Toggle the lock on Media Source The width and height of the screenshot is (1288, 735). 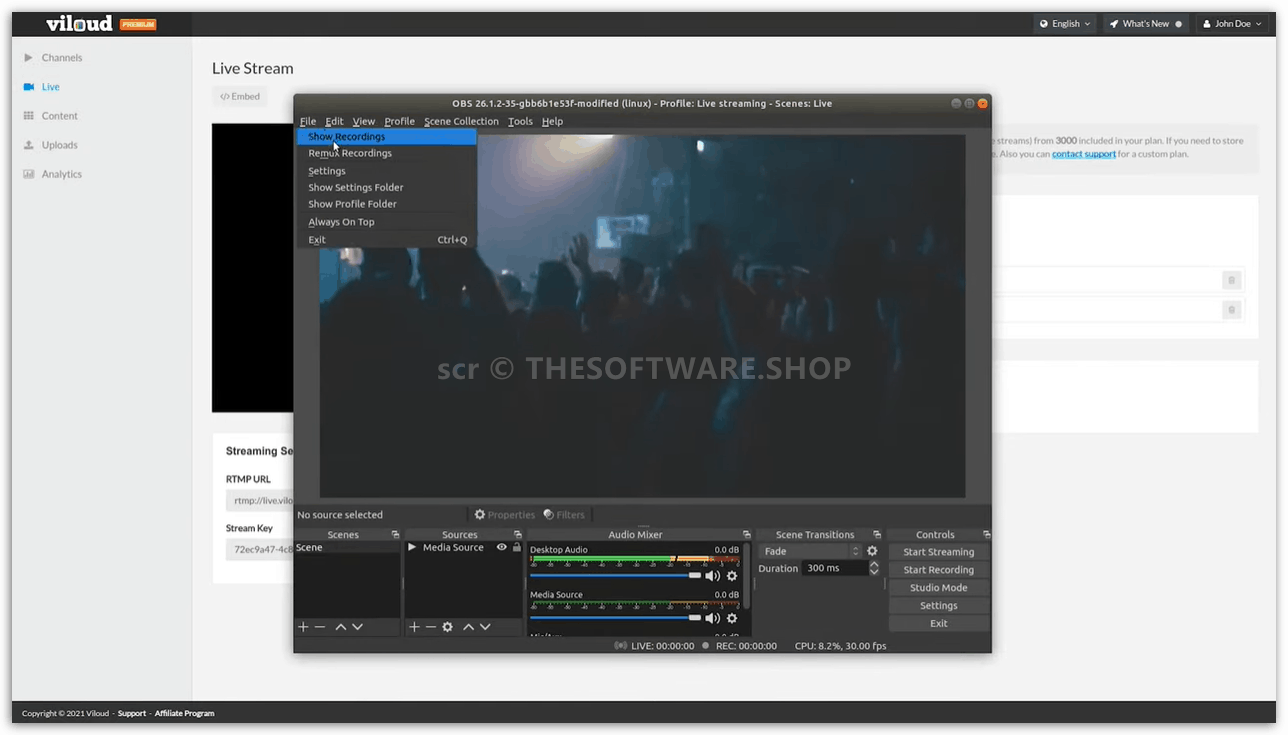pyautogui.click(x=517, y=547)
